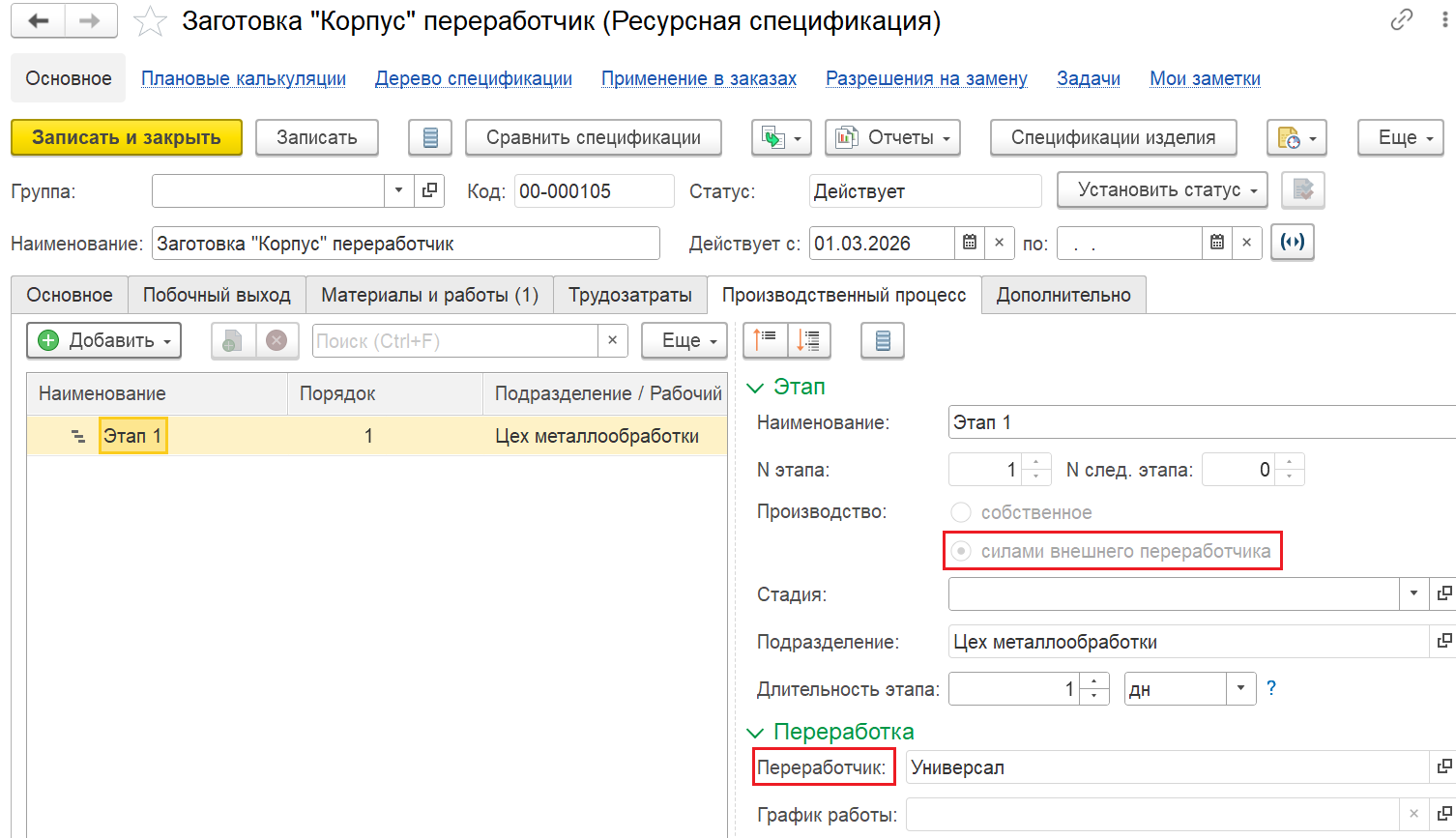Open the Подразделение field form icon
Image resolution: width=1456 pixels, height=838 pixels.
click(x=1442, y=641)
